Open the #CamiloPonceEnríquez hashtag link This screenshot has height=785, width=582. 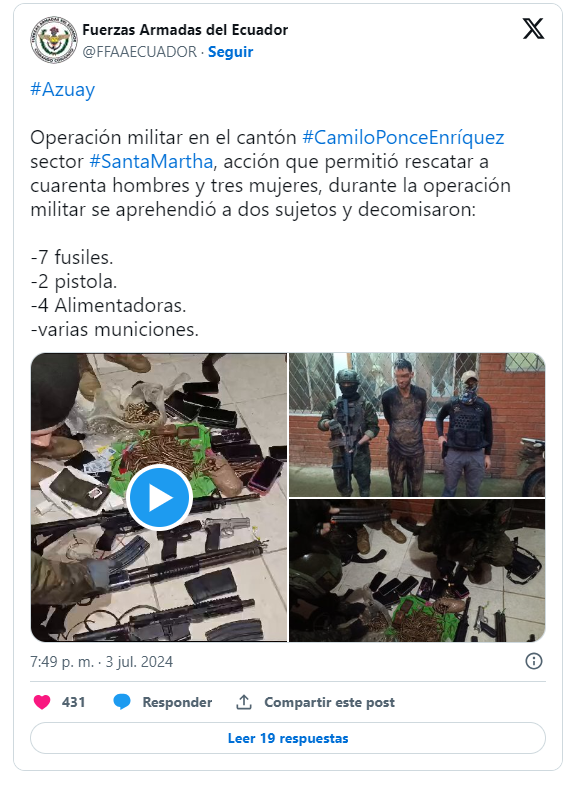tap(404, 138)
